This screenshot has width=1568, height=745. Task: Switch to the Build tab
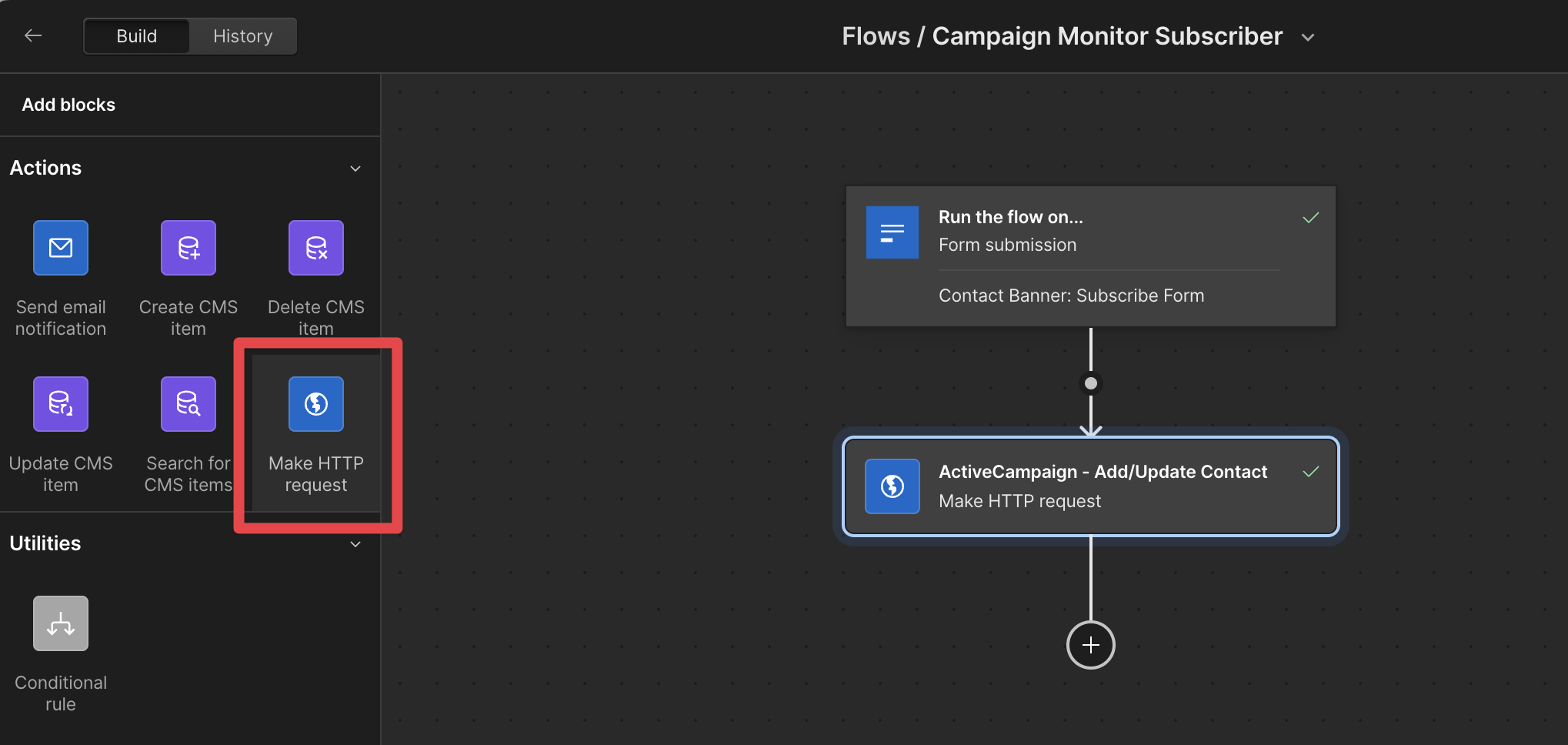[137, 36]
